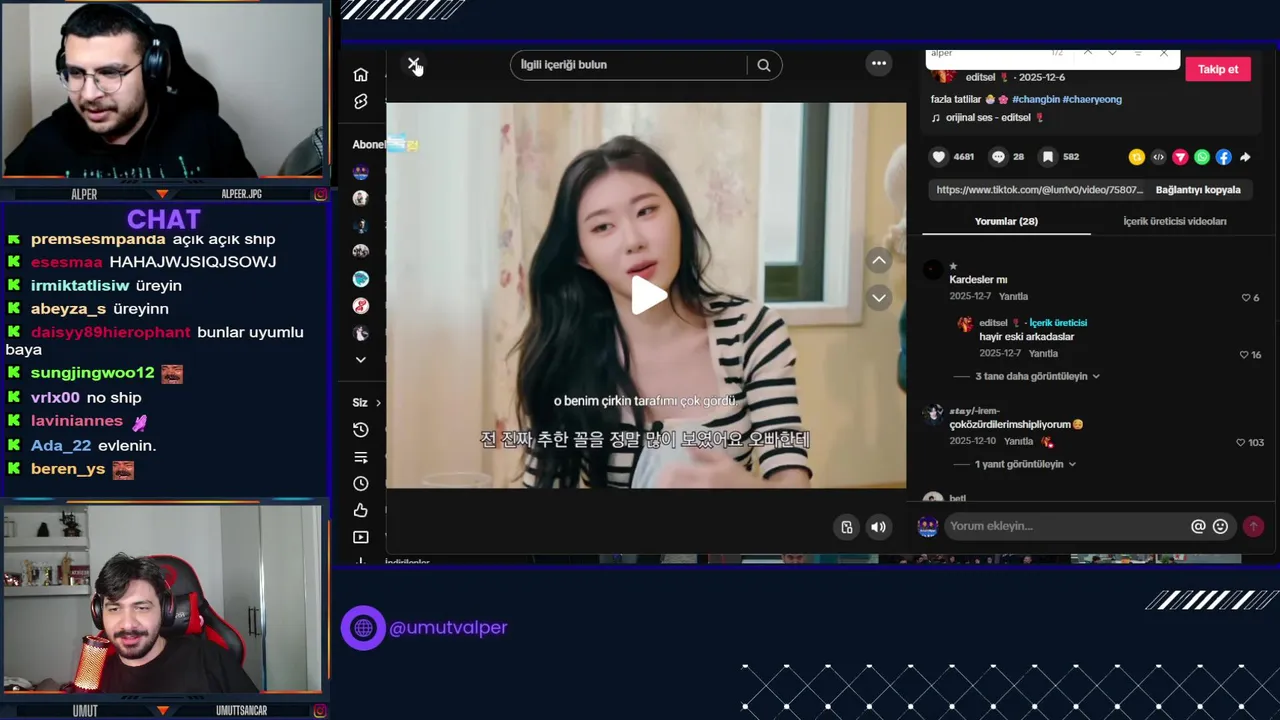
Task: Click the Instagram icon next to ALPEER.JPG
Action: click(x=320, y=194)
